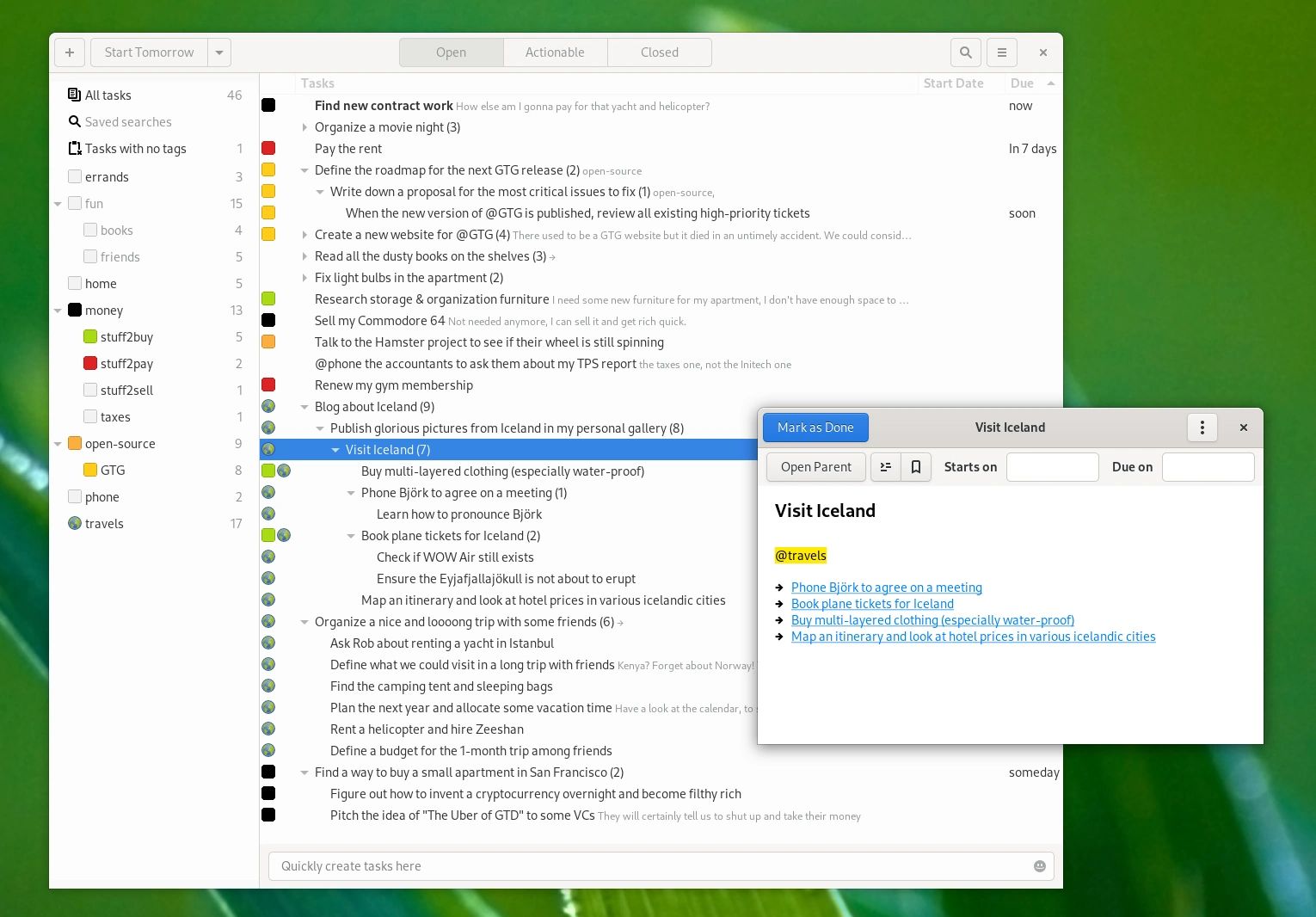This screenshot has width=1316, height=917.
Task: Open the task editor's three-dot menu
Action: [1202, 427]
